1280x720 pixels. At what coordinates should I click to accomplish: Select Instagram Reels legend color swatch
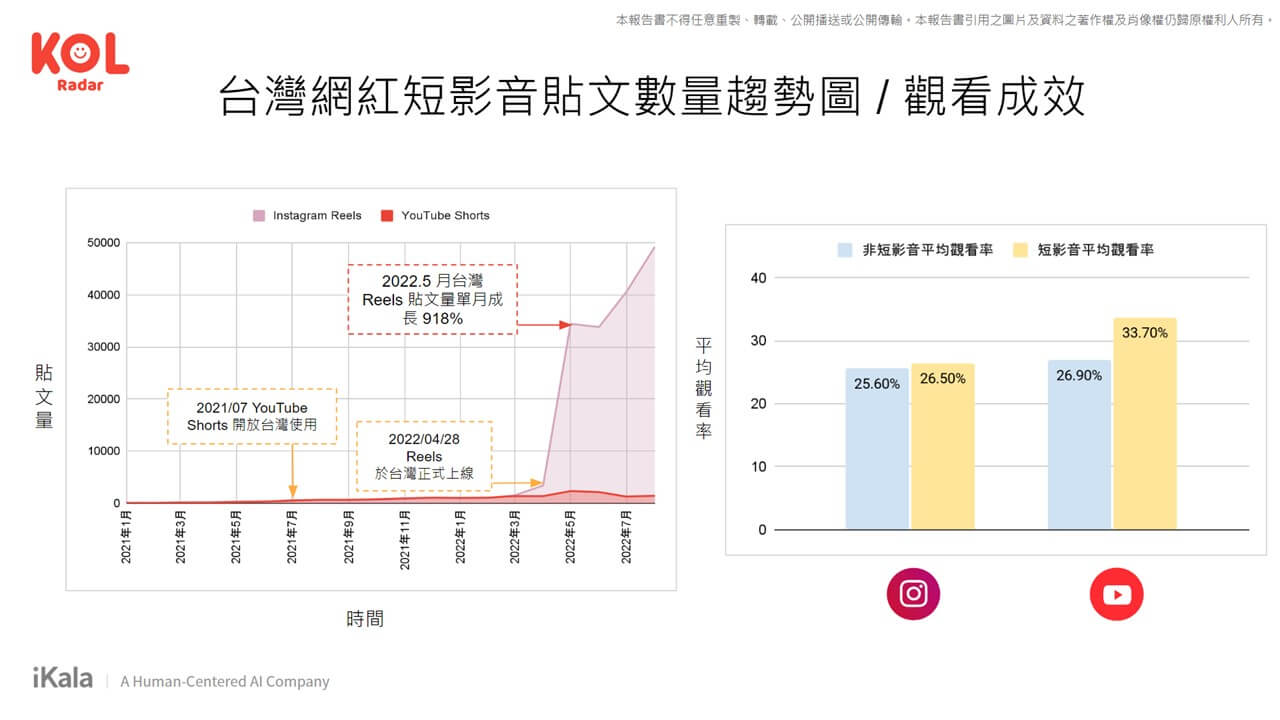[259, 215]
